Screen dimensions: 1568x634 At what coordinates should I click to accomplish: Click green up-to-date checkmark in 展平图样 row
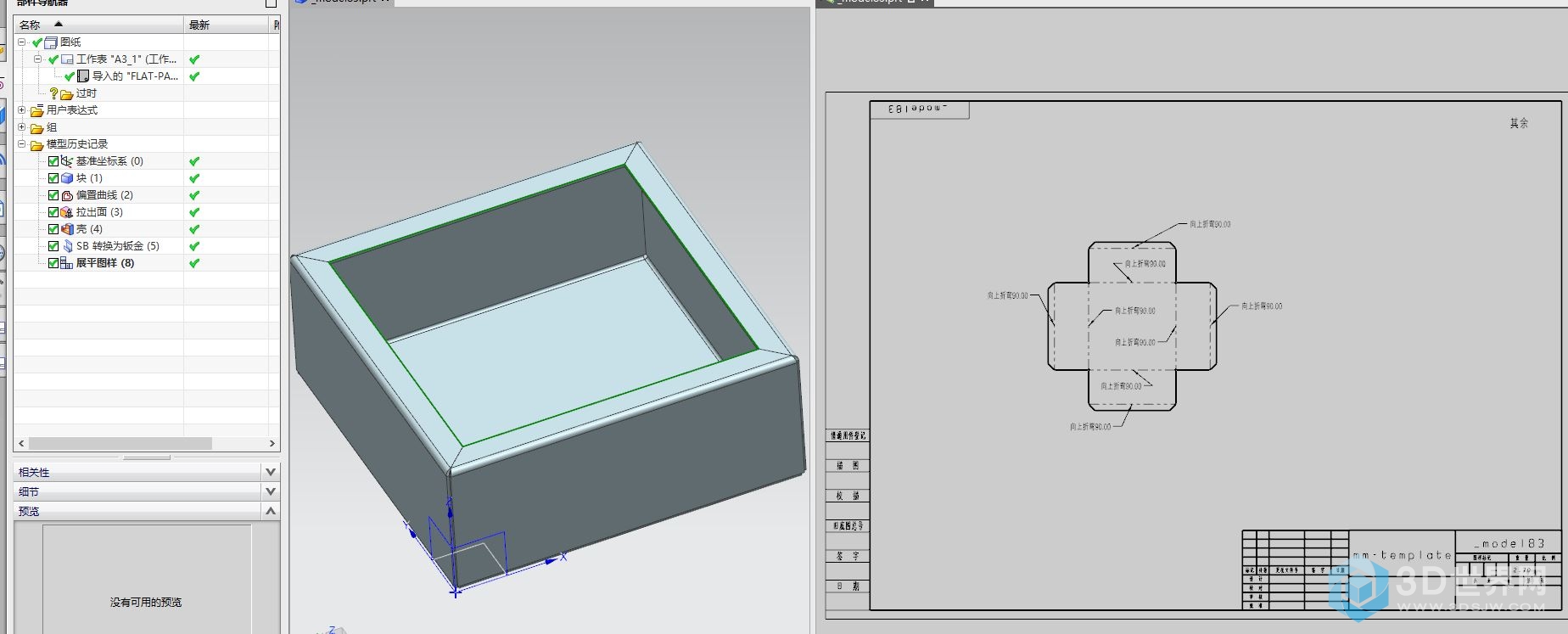tap(194, 263)
